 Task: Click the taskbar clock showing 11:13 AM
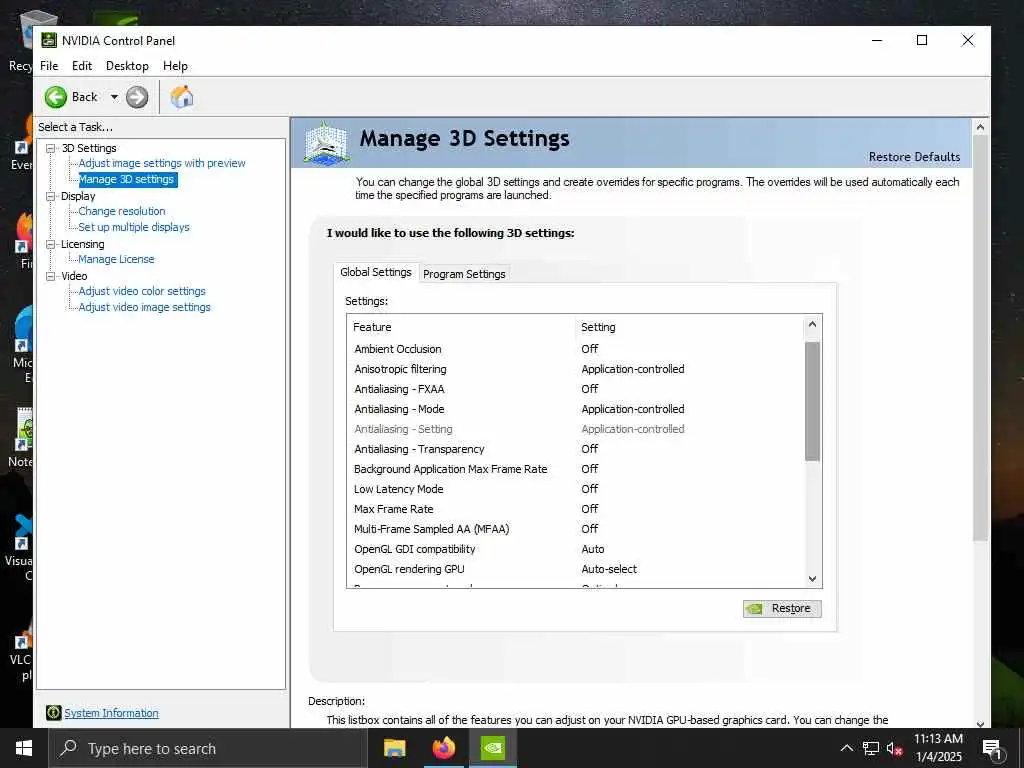[x=938, y=748]
